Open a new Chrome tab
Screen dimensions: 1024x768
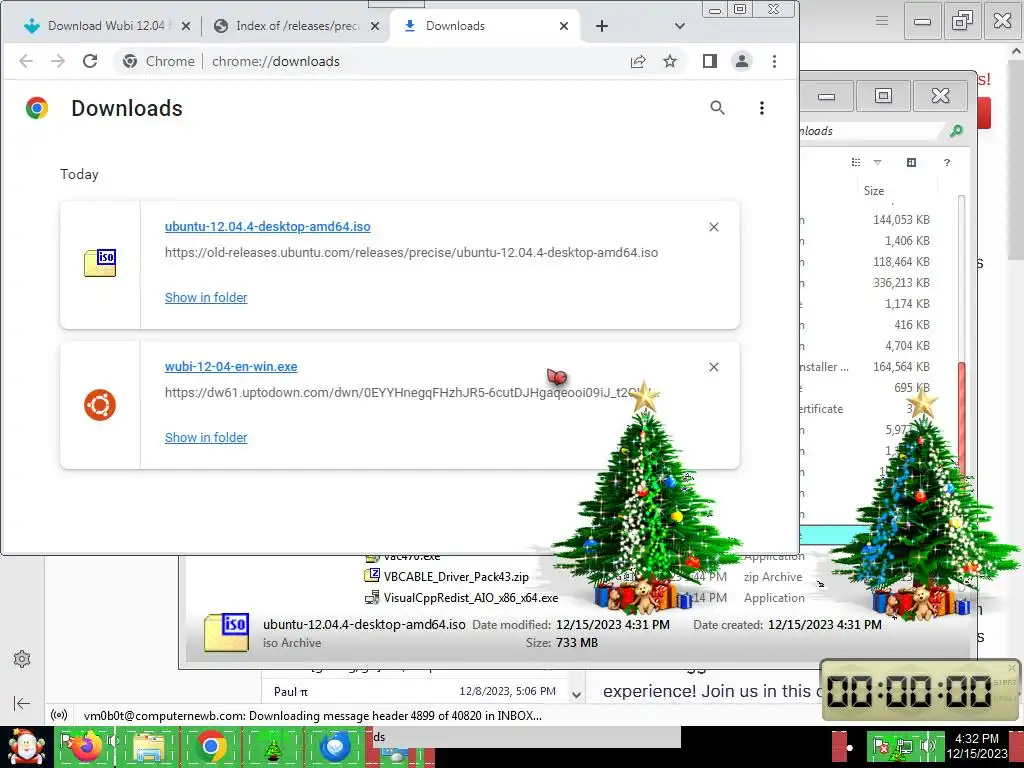click(602, 26)
